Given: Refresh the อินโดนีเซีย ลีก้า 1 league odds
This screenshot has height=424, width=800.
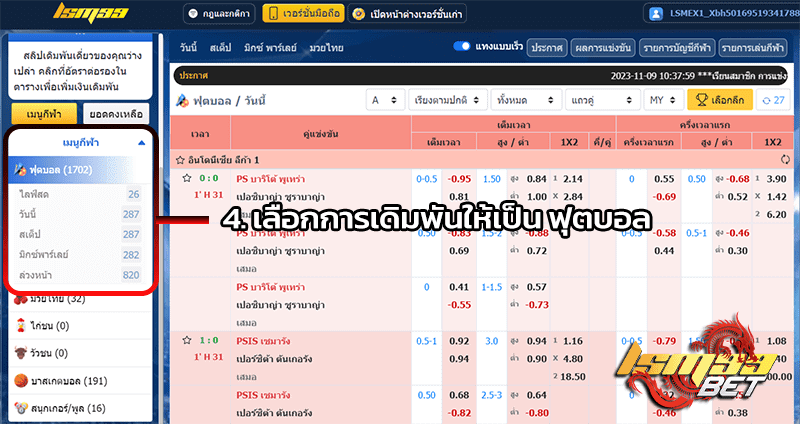Looking at the screenshot, I should 785,160.
